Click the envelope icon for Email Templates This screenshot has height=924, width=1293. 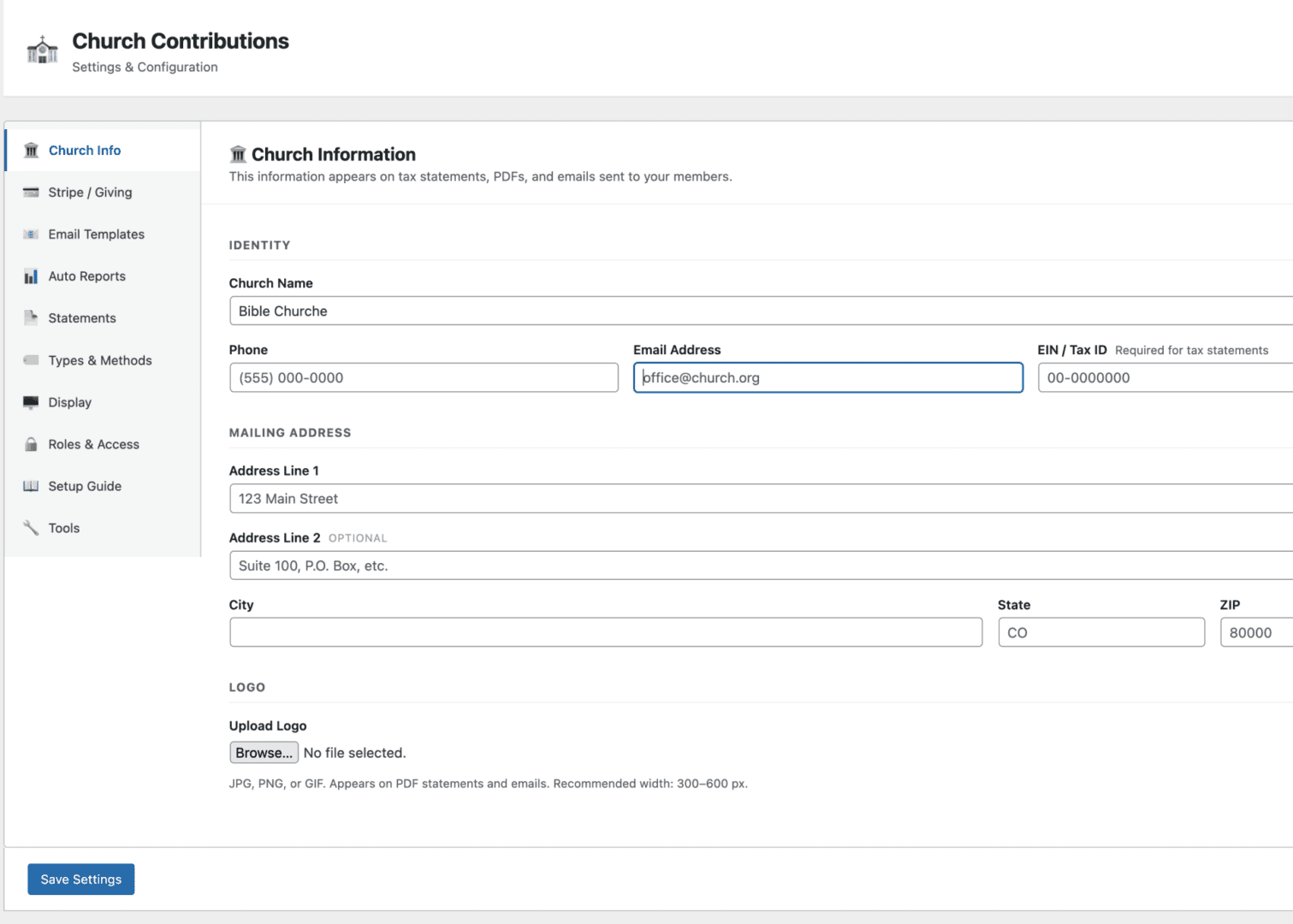tap(32, 234)
